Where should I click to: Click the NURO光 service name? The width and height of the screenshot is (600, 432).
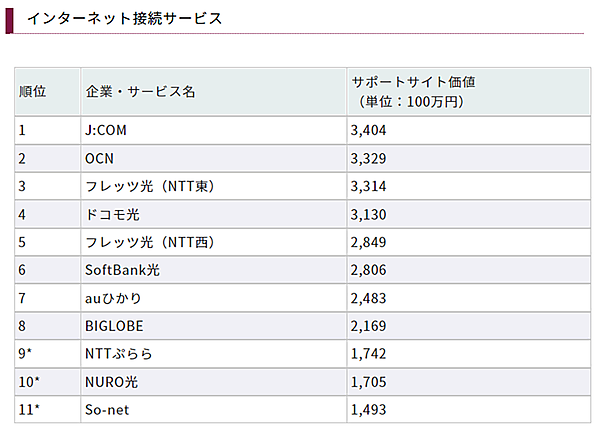pos(113,382)
